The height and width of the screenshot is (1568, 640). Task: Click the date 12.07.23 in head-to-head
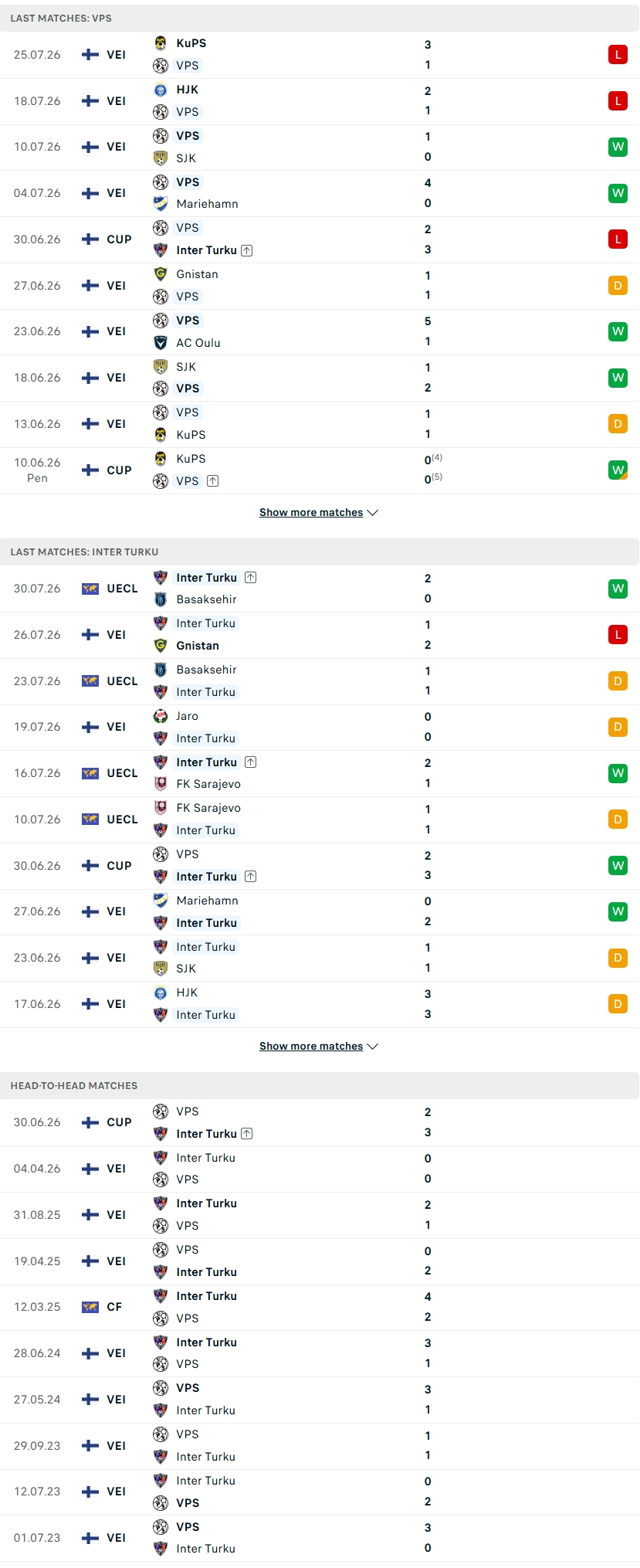[37, 1492]
